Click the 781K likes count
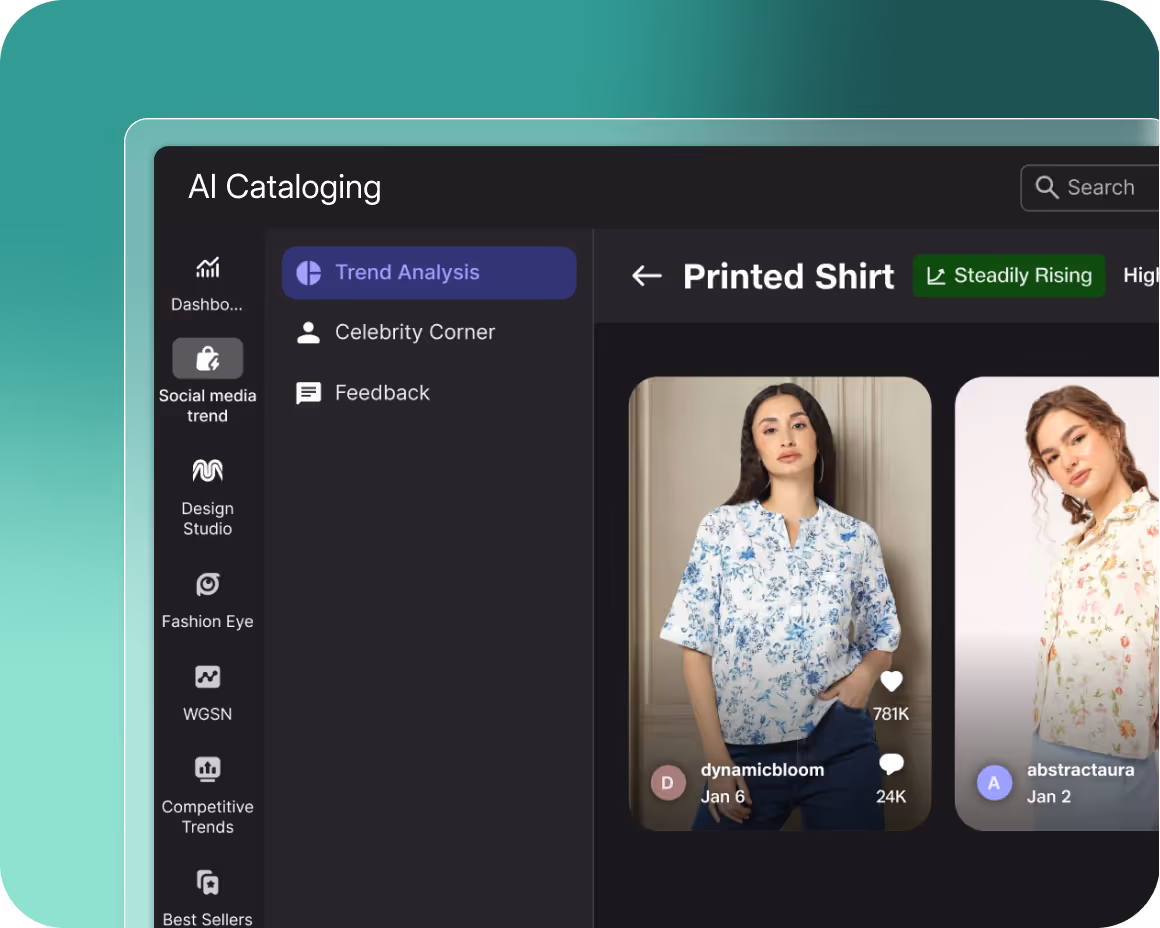This screenshot has width=1160, height=928. tap(891, 714)
